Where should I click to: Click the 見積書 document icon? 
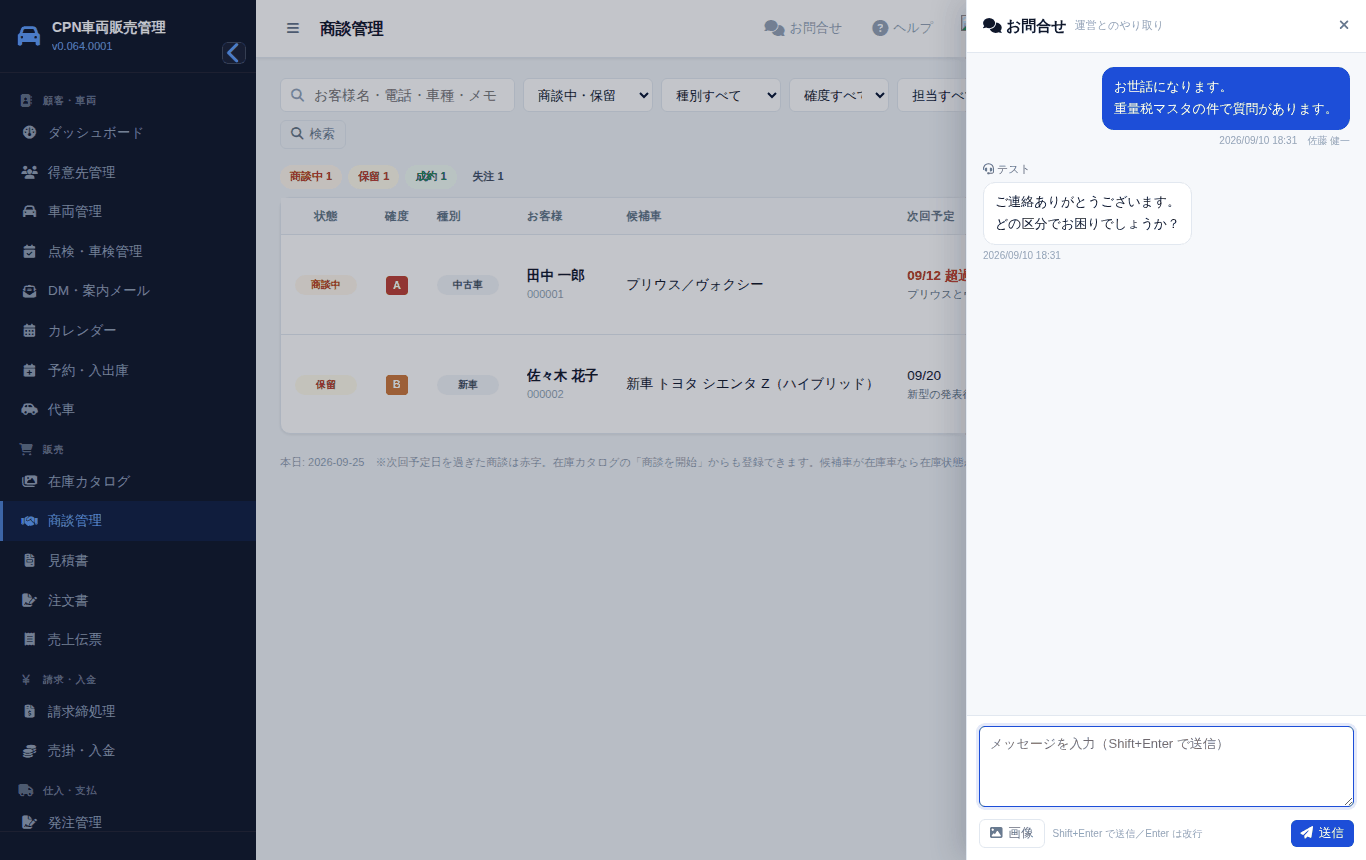click(29, 561)
